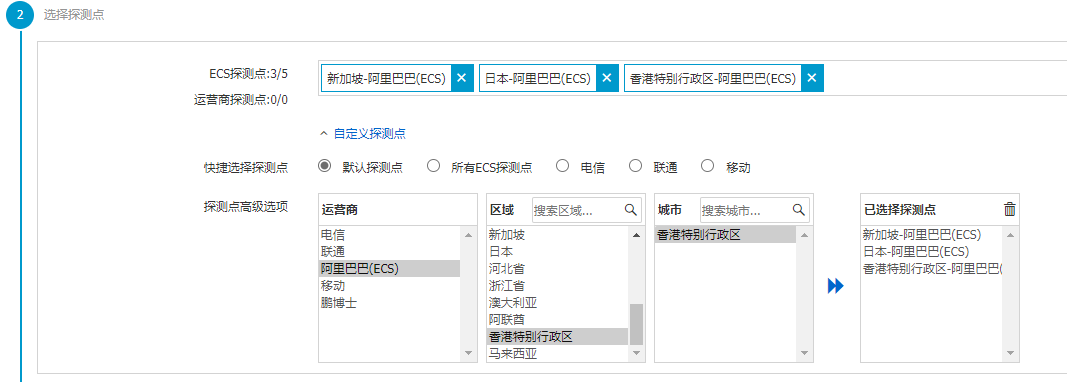Select the 所有ECS探测点 radio button
This screenshot has height=382, width=1067.
point(433,165)
